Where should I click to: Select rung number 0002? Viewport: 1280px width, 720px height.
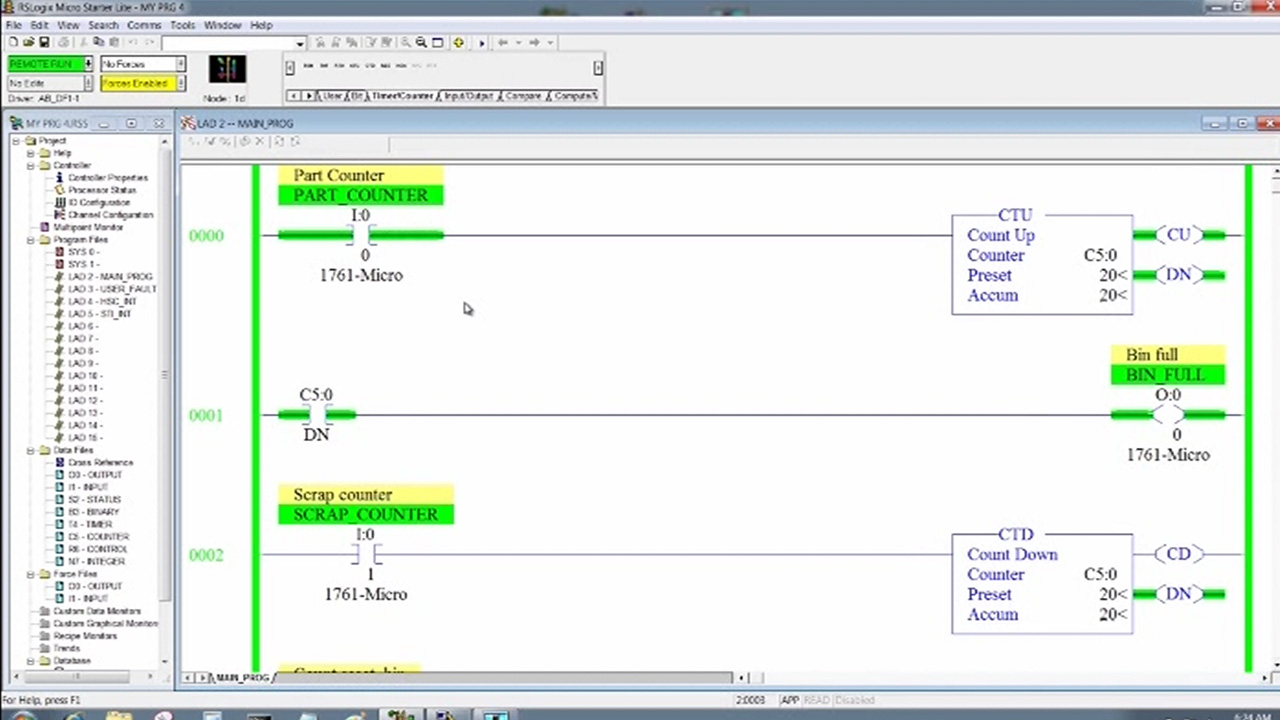coord(206,555)
